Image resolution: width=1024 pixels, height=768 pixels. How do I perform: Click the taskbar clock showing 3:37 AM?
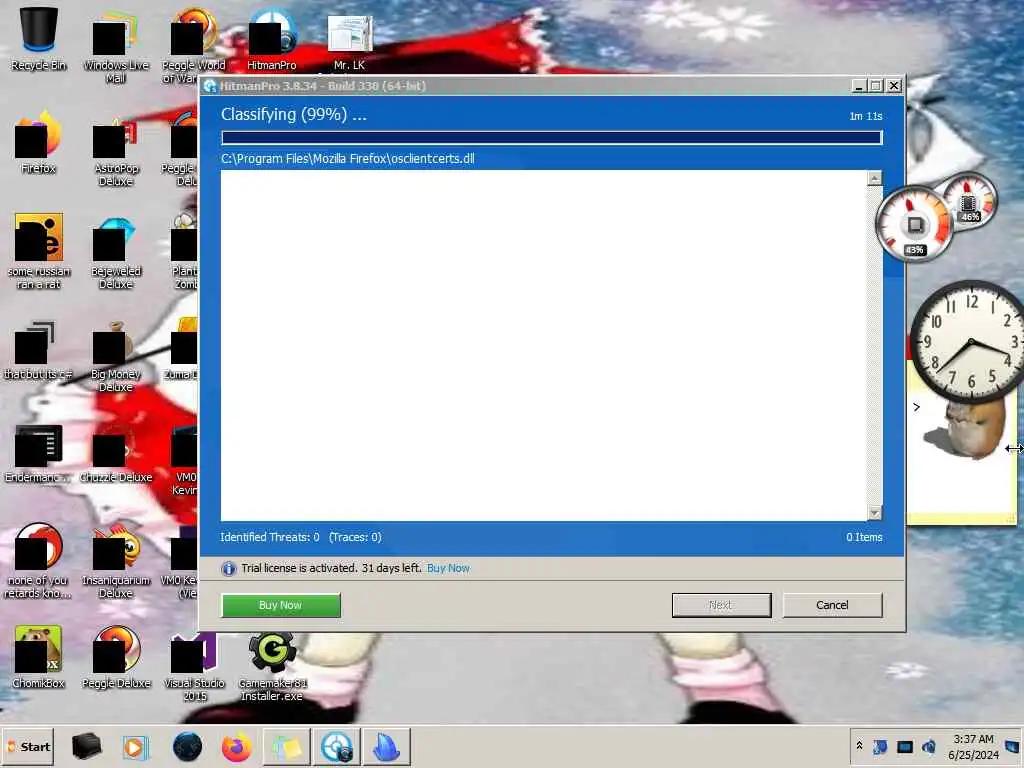[x=973, y=747]
